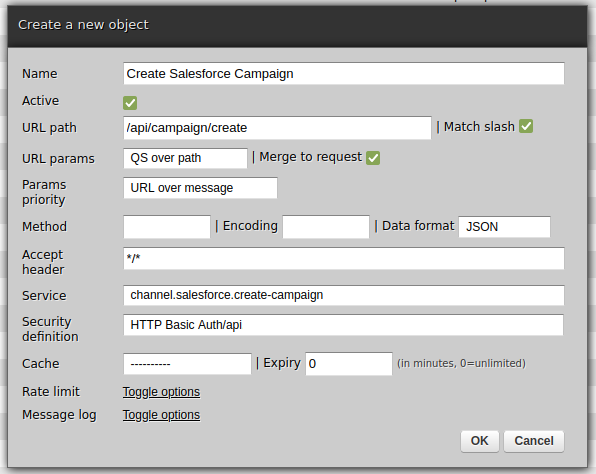This screenshot has width=596, height=474.
Task: Click the Cancel button
Action: pyautogui.click(x=534, y=441)
